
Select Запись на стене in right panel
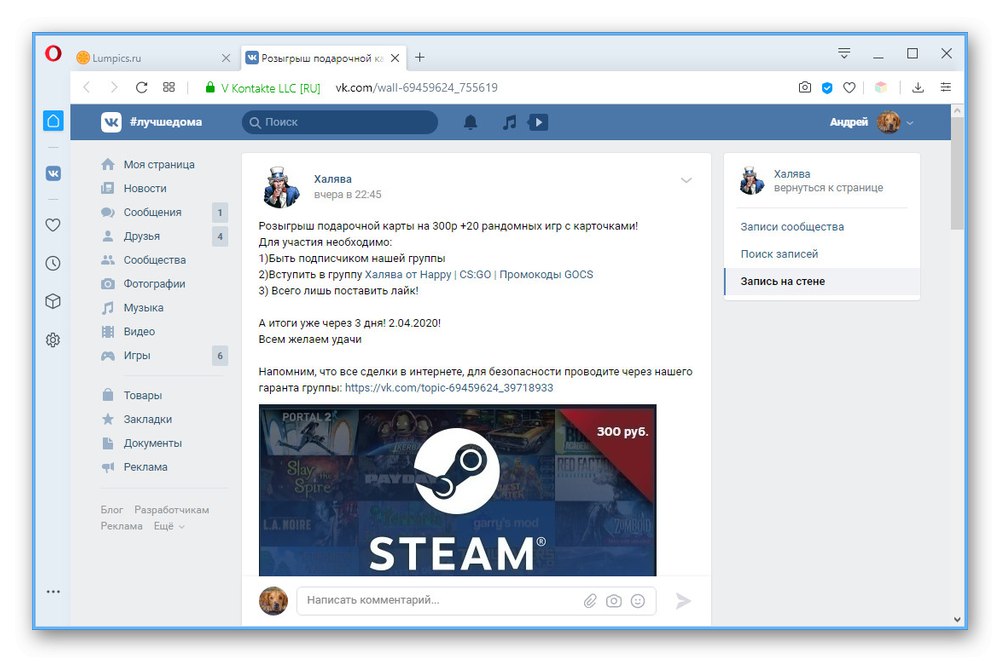click(x=822, y=281)
